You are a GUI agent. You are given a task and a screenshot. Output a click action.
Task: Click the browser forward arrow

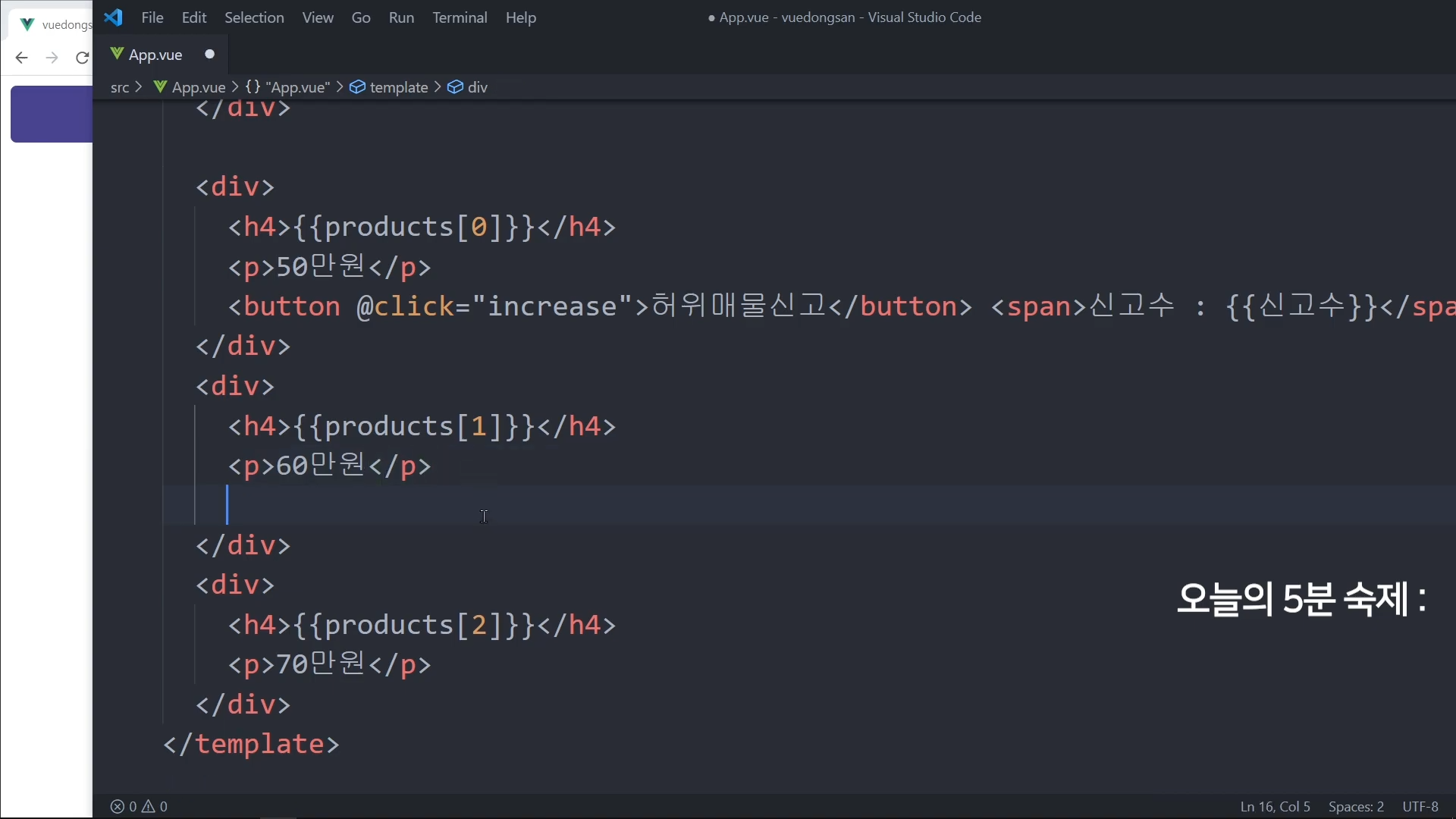pos(52,58)
